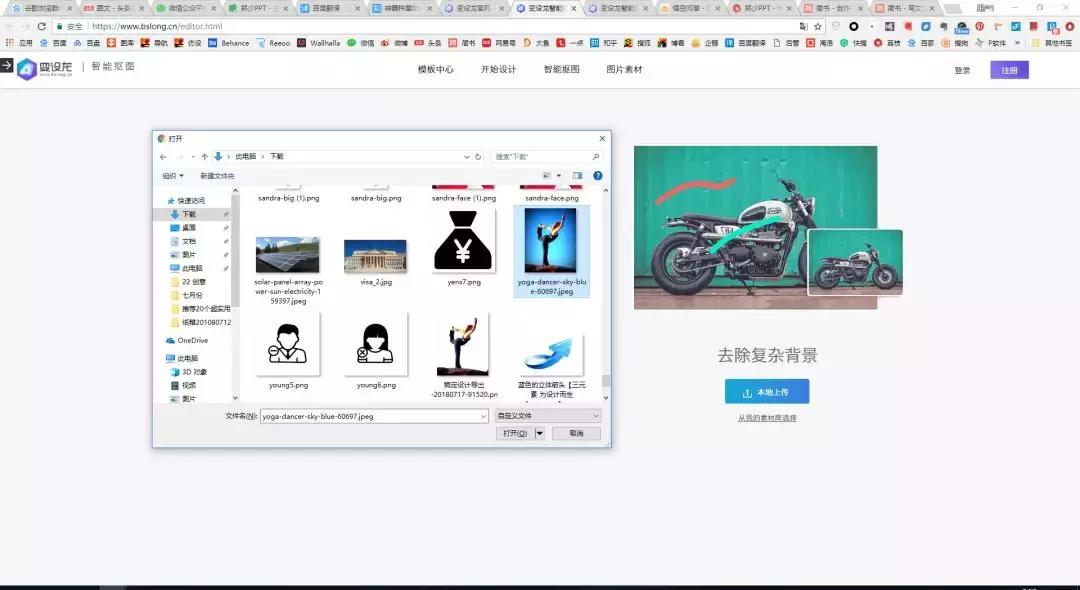Open the 组织 dropdown in the file dialog
This screenshot has width=1080, height=590.
[x=170, y=175]
